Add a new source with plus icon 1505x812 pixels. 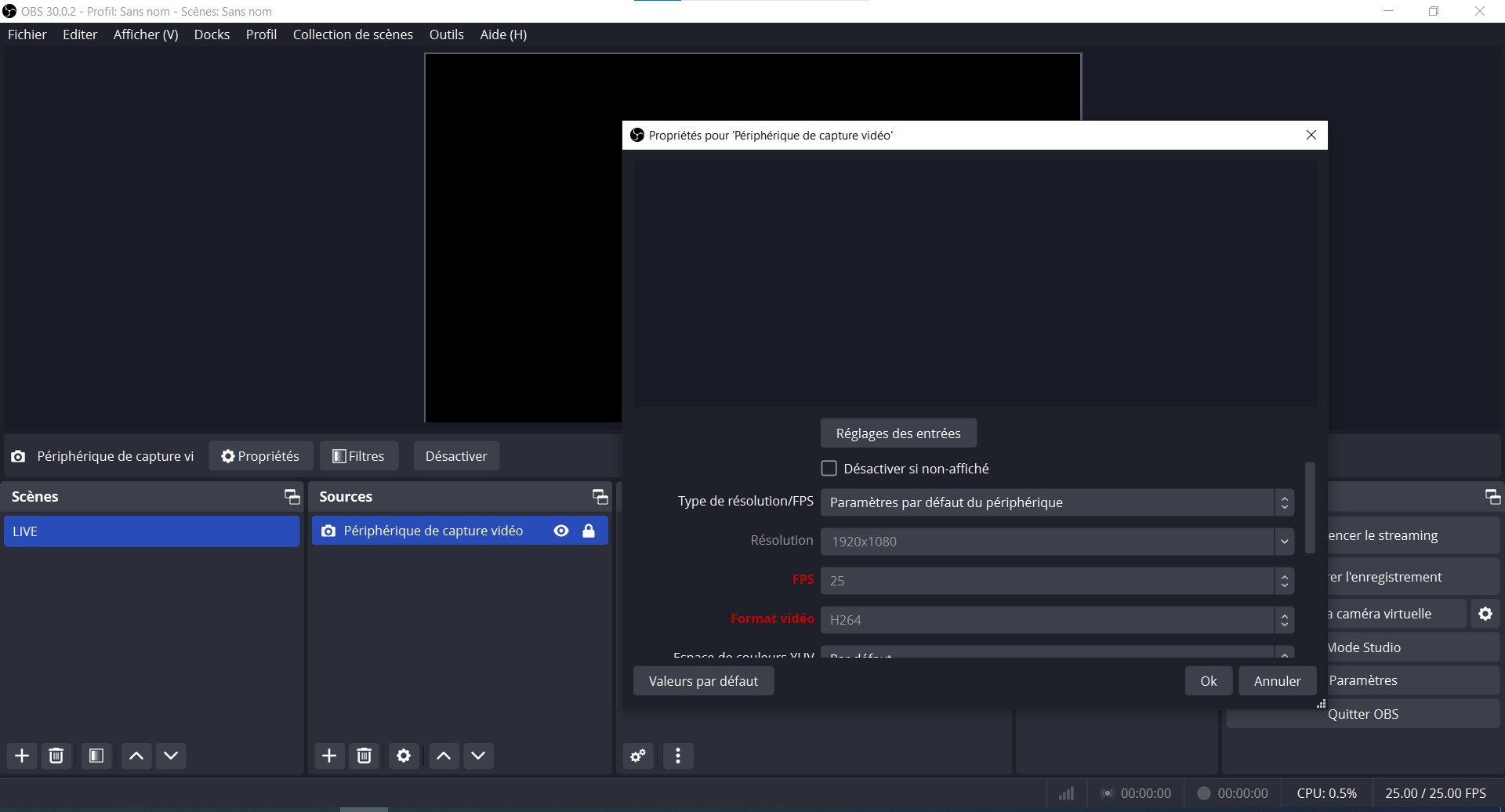[329, 756]
